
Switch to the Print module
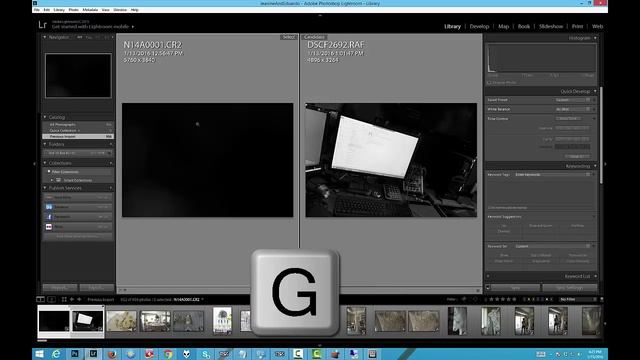click(577, 26)
